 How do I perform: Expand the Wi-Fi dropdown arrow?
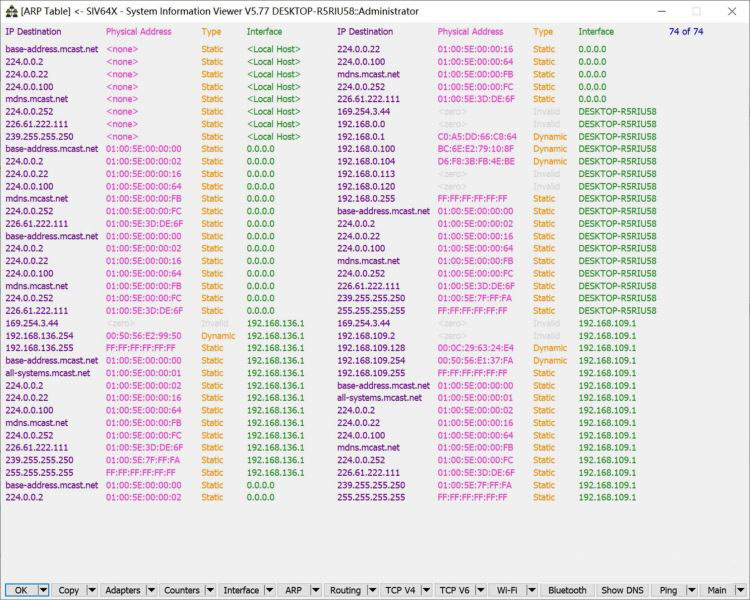[532, 590]
